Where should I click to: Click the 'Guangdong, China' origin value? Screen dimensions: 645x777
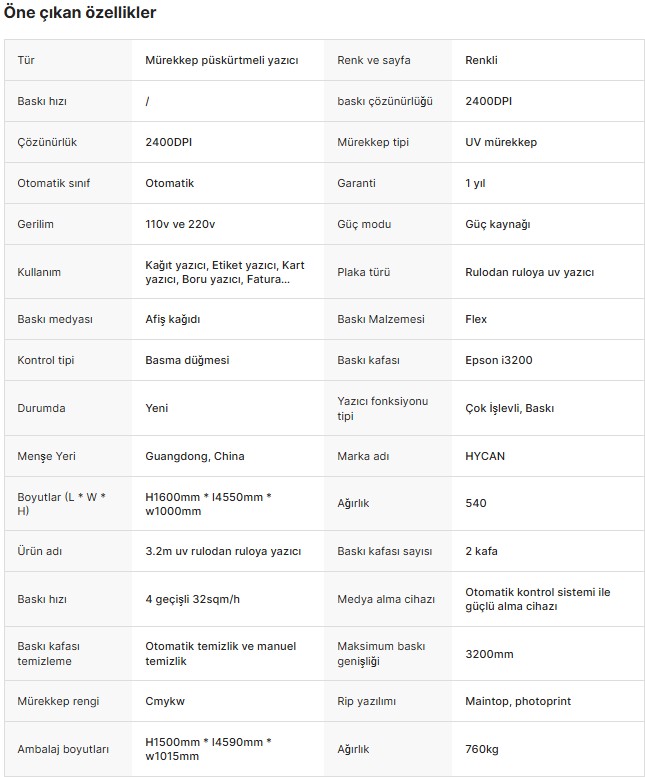click(195, 456)
